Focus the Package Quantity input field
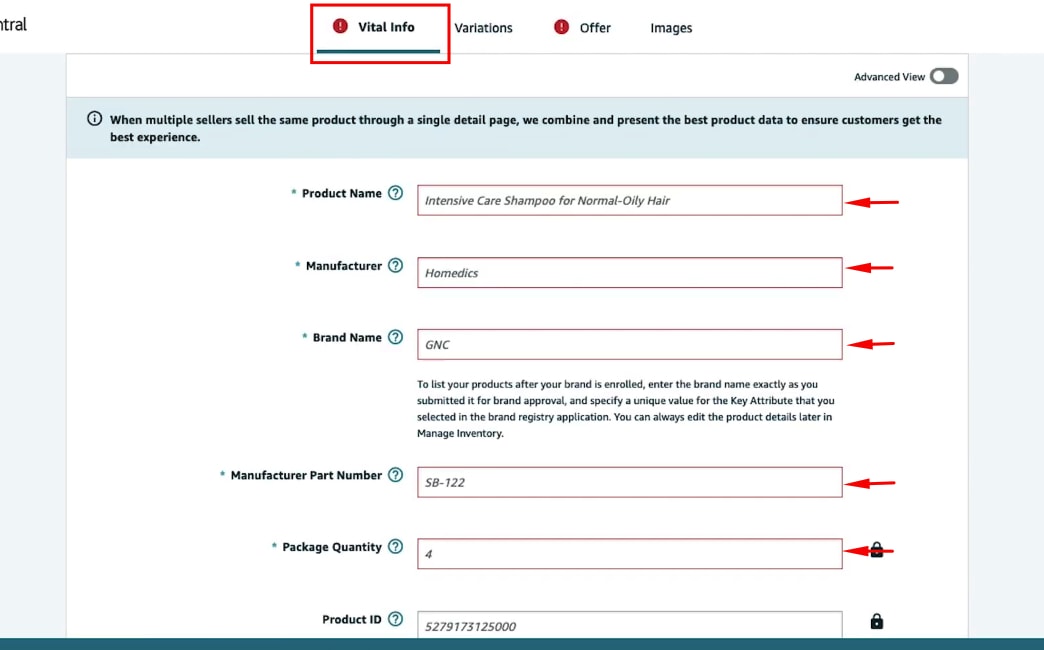 click(629, 553)
